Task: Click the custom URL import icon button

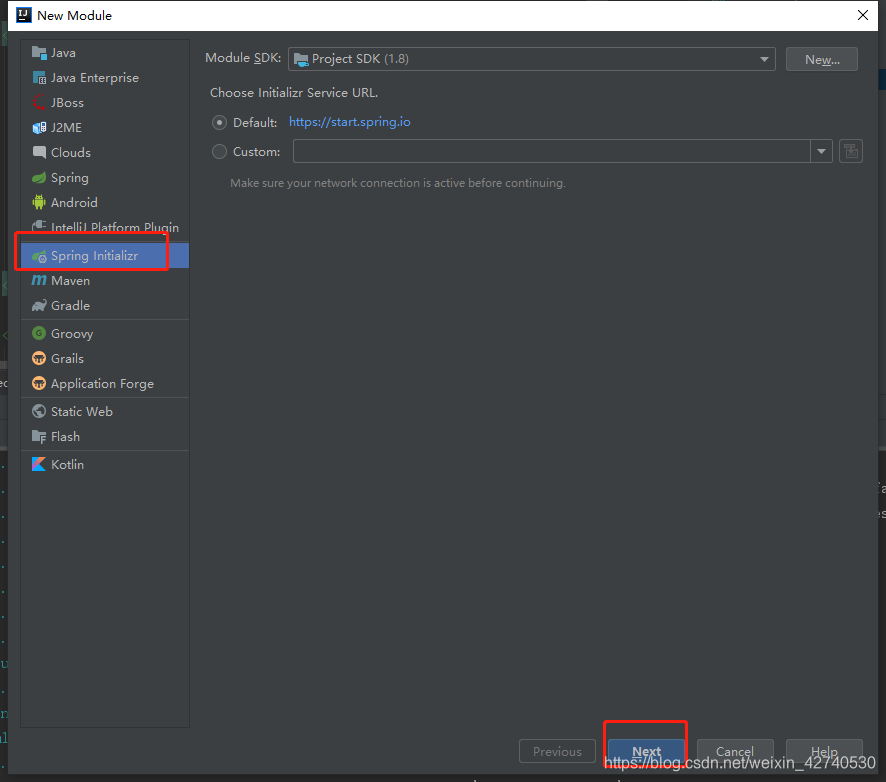Action: tap(851, 151)
